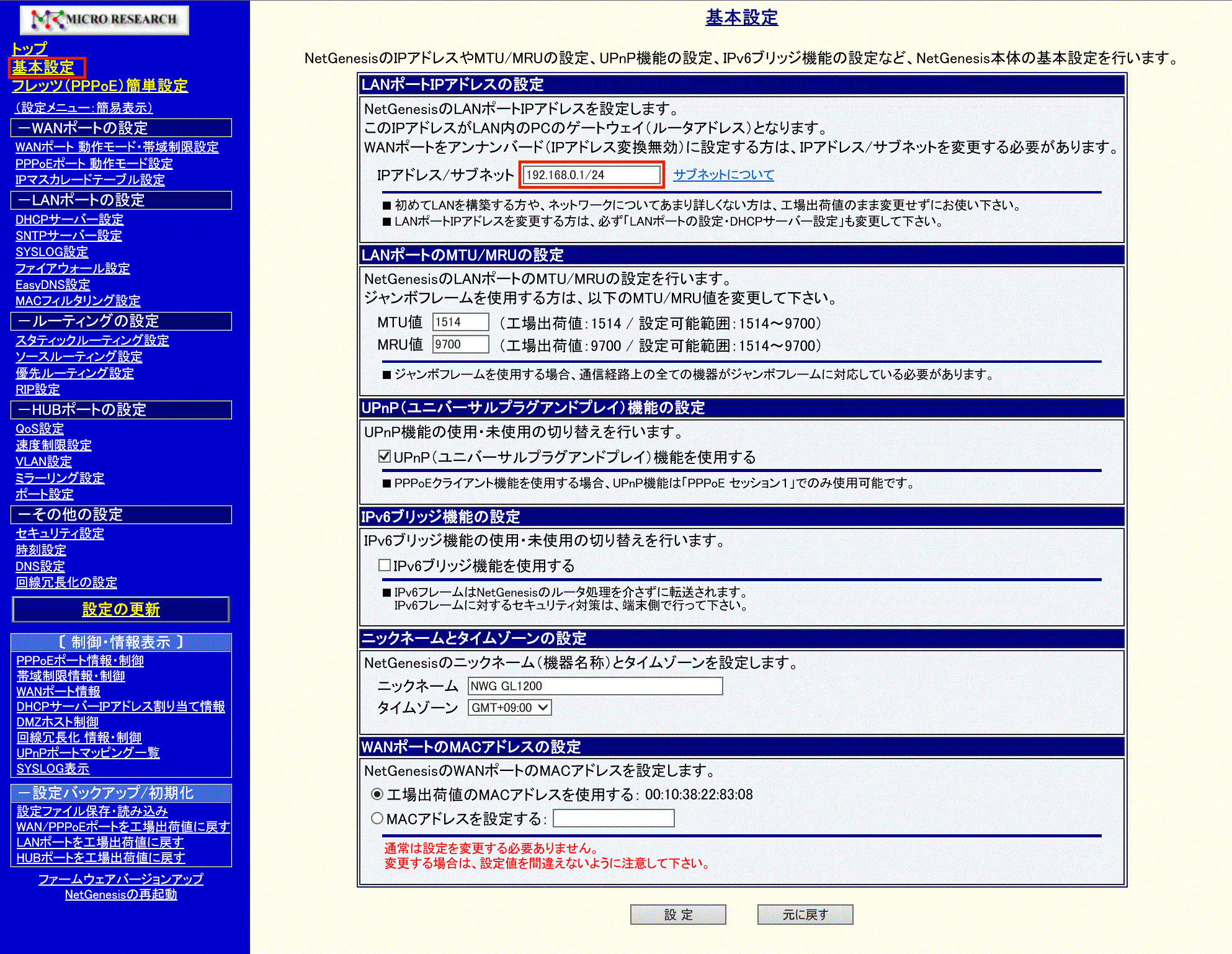The height and width of the screenshot is (954, 1232).
Task: Open WANポート情報
Action: tap(58, 692)
